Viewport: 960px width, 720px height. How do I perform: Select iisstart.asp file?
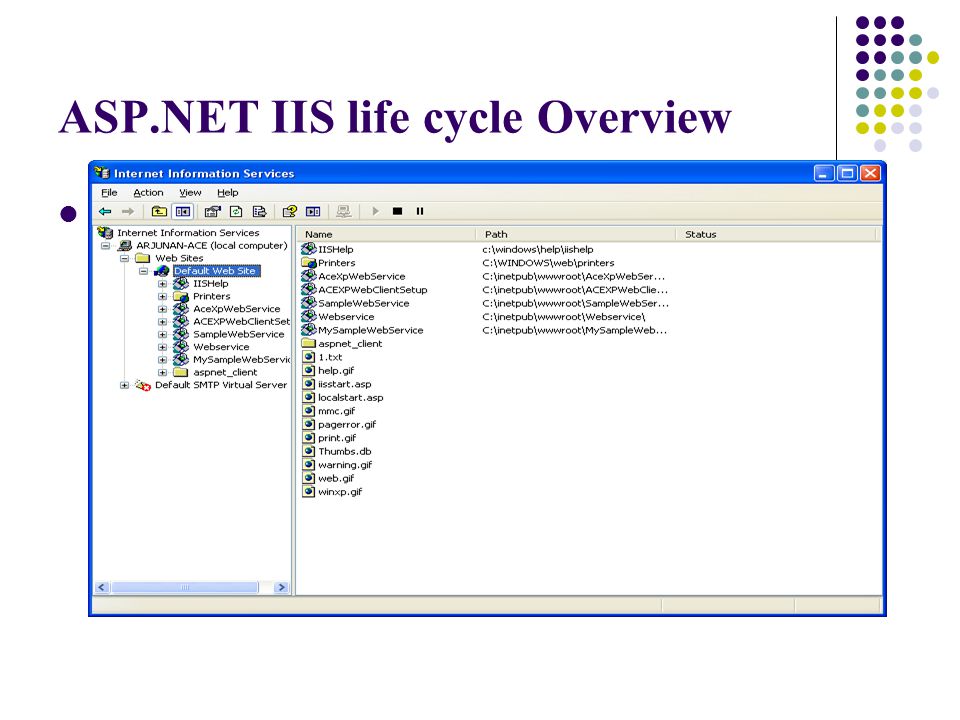tap(345, 384)
